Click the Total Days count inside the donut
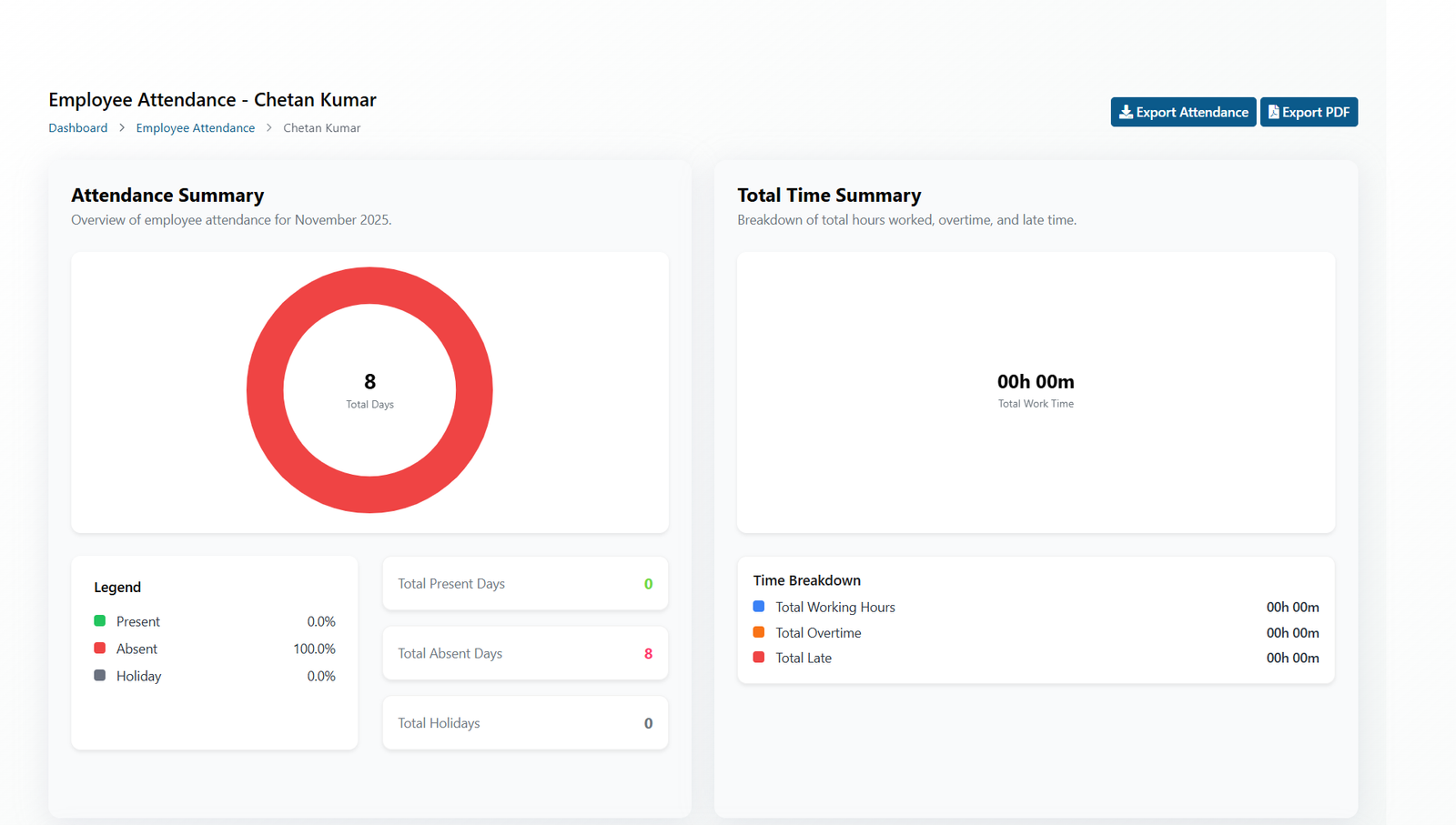The width and height of the screenshot is (1456, 825). click(369, 382)
